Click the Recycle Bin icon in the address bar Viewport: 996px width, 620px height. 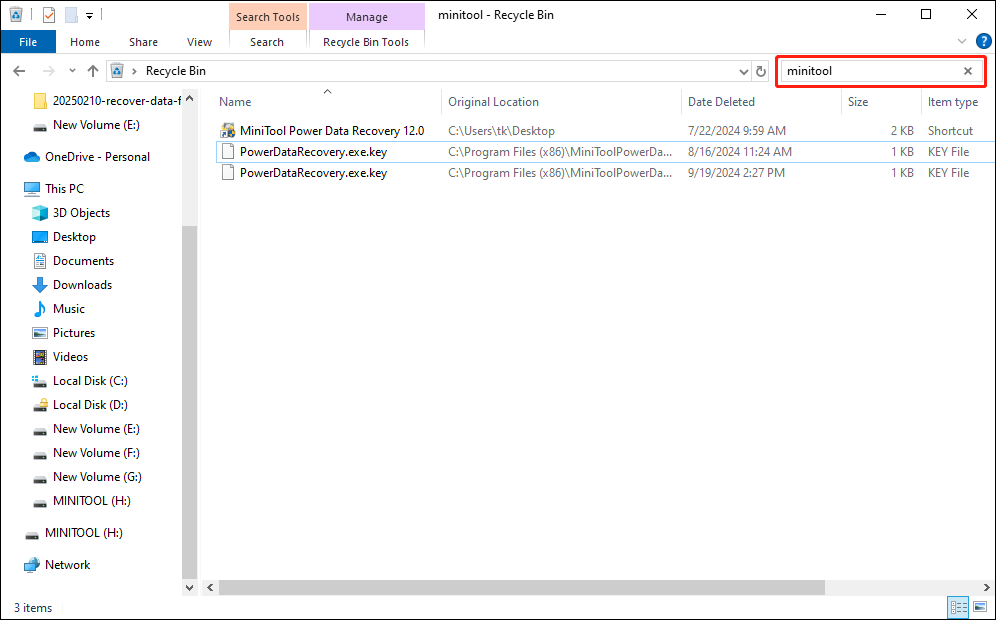tap(117, 71)
